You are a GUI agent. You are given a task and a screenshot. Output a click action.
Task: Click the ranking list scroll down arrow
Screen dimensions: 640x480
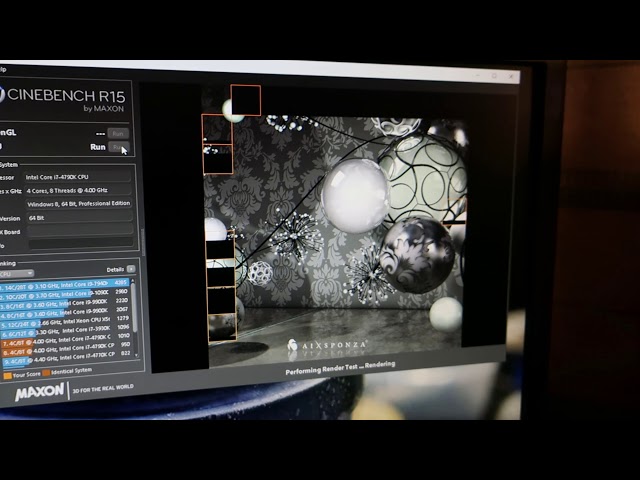136,355
